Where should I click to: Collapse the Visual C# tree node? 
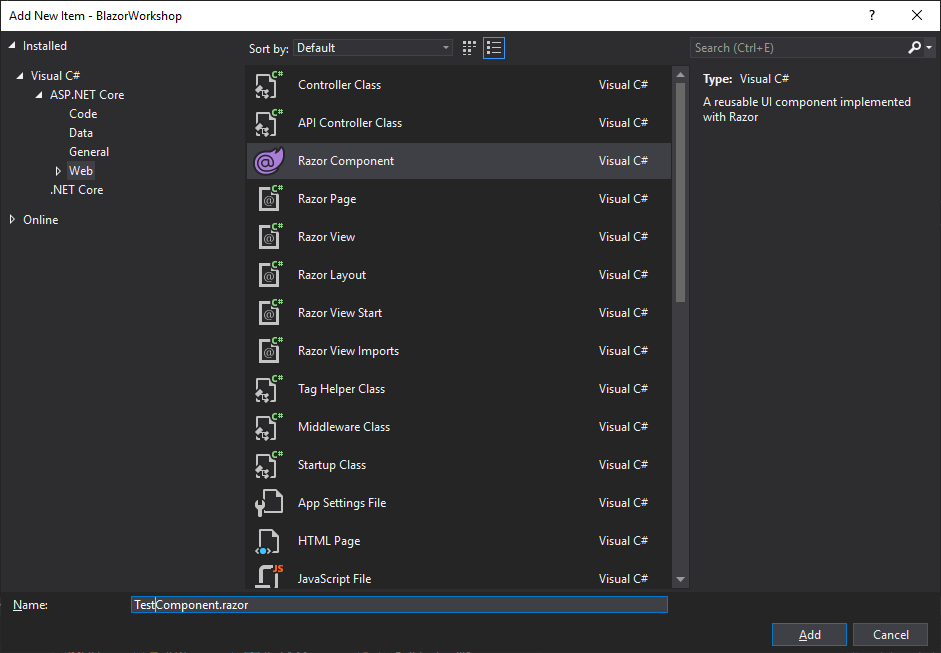tap(20, 76)
